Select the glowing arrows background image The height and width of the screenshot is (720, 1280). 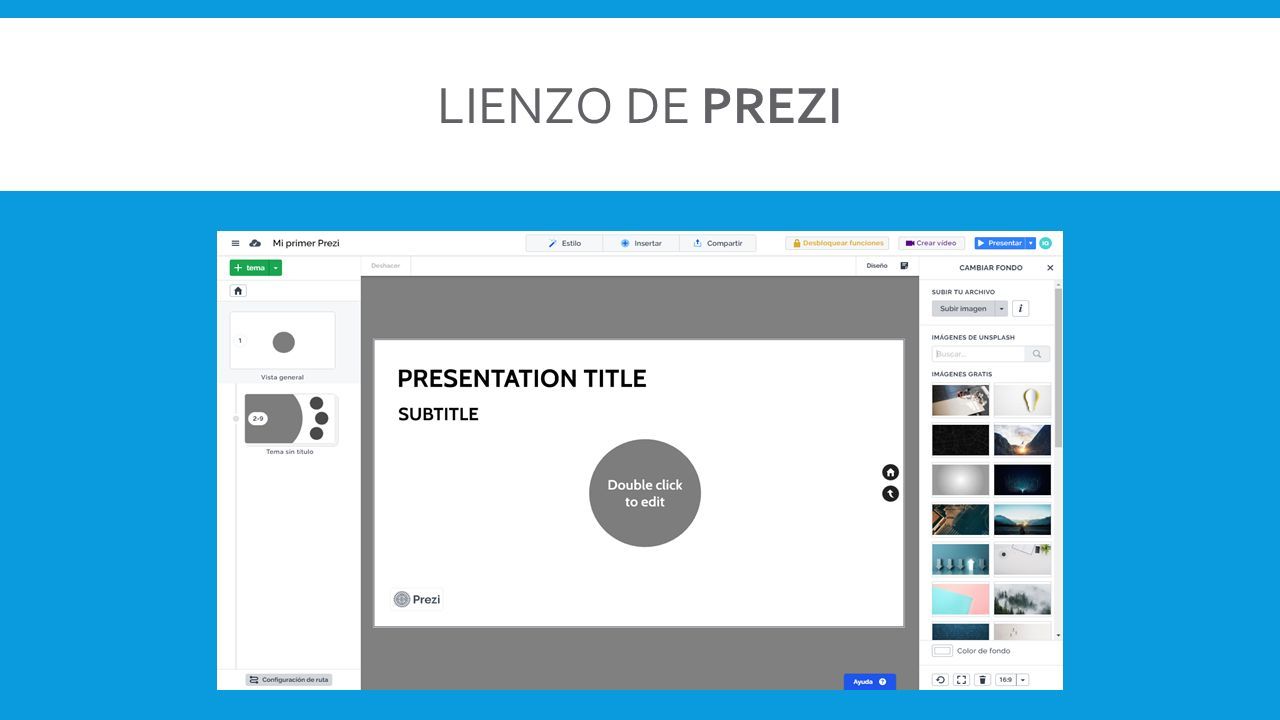click(960, 559)
